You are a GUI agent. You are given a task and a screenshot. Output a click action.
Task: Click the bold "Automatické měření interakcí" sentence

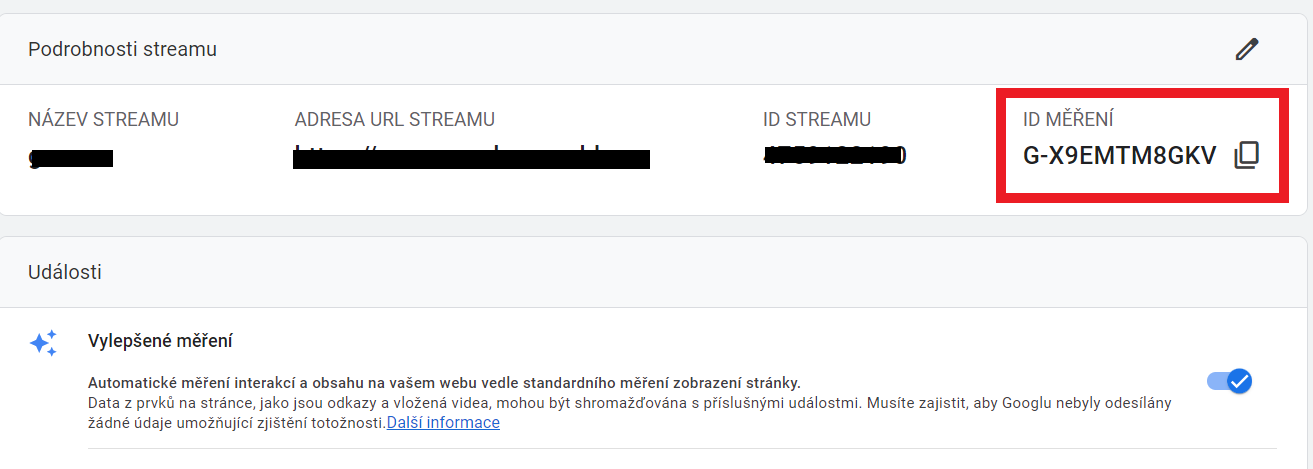click(x=444, y=383)
